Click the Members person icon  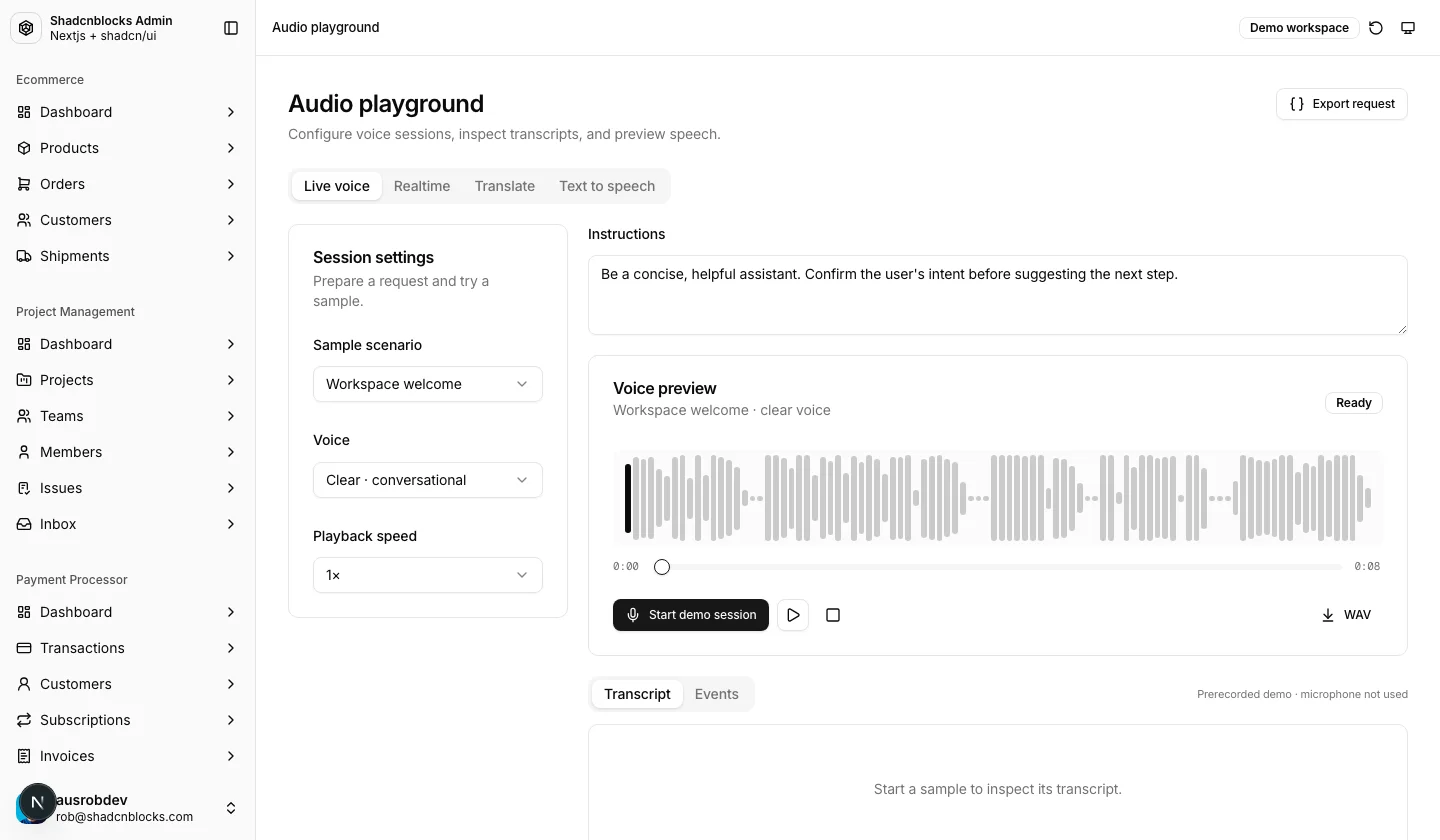pyautogui.click(x=24, y=452)
